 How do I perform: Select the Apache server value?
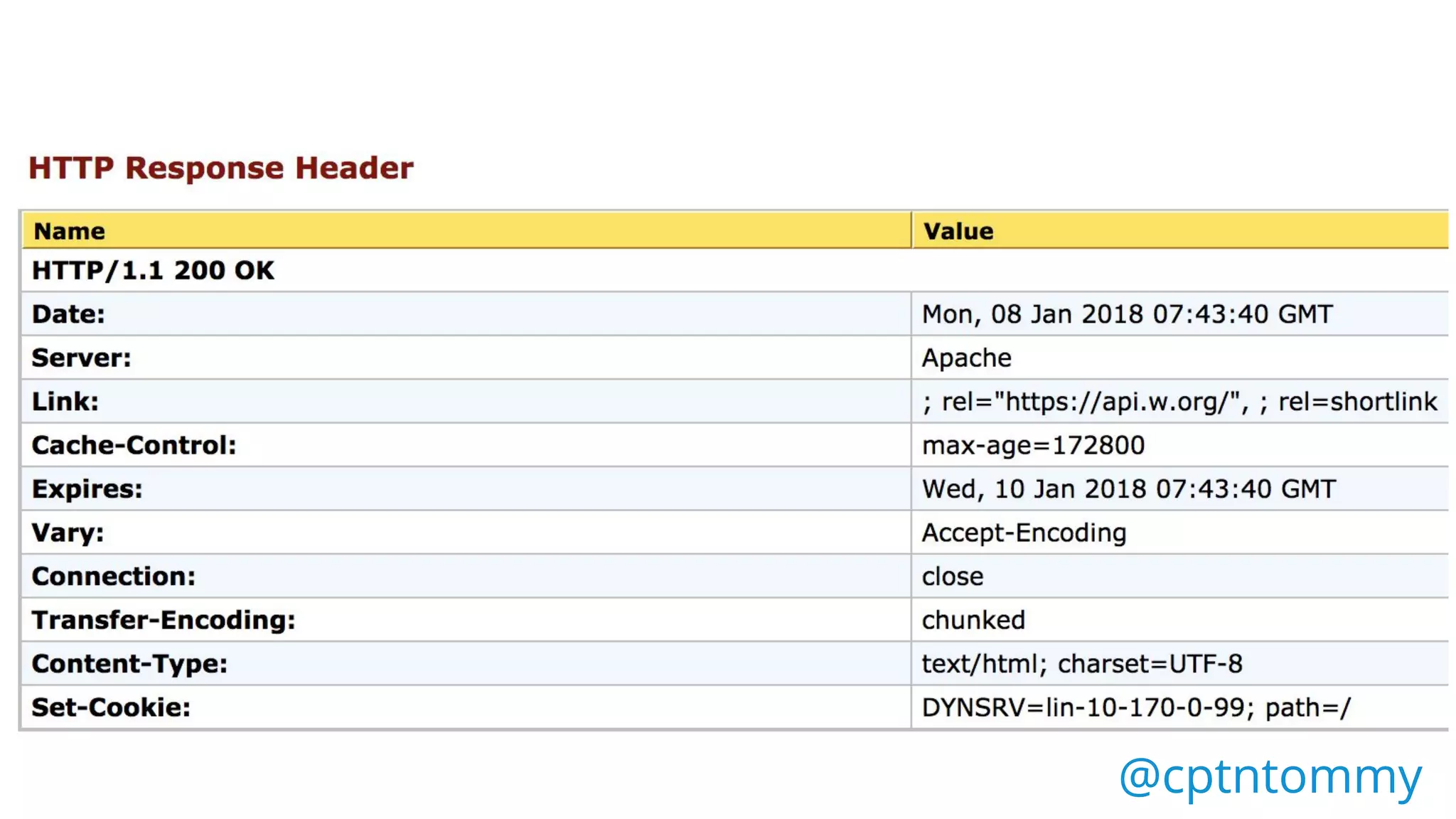966,358
